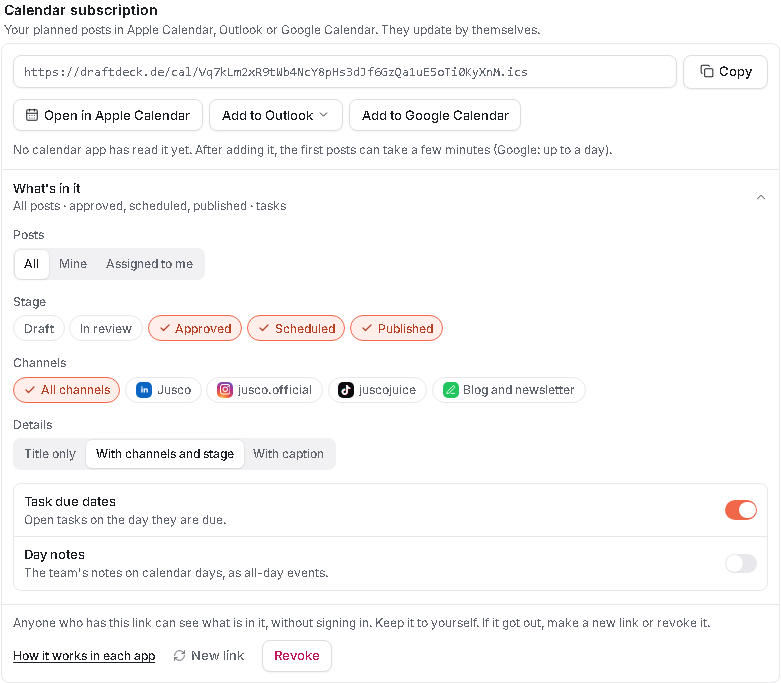Screen dimensions: 781x683
Task: Click the LinkedIn icon on Jusco chip
Action: tap(144, 390)
